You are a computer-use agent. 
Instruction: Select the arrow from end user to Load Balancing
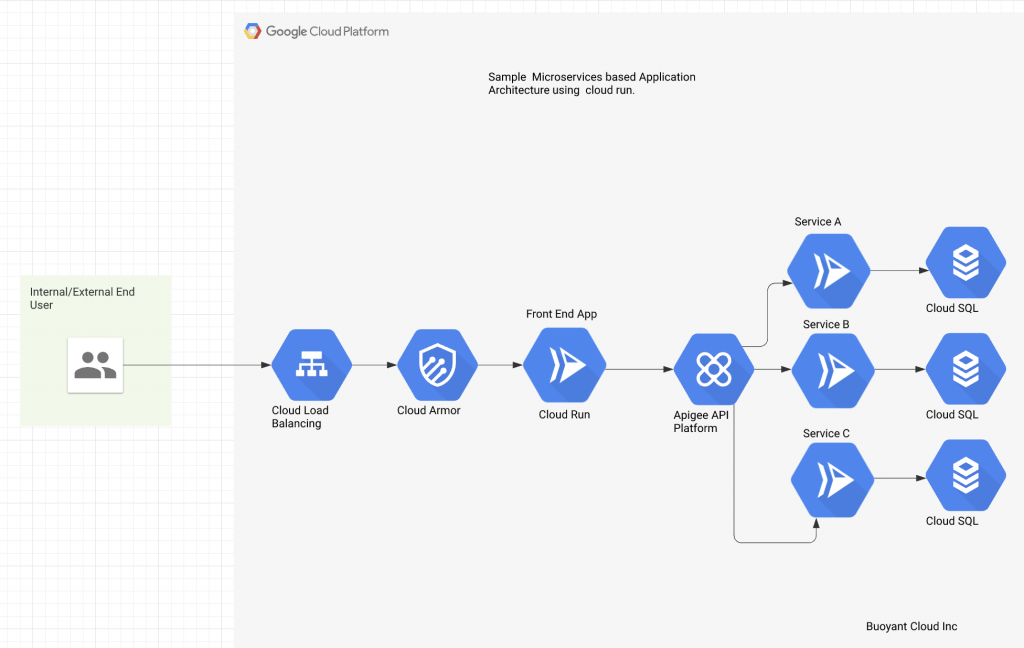(197, 365)
